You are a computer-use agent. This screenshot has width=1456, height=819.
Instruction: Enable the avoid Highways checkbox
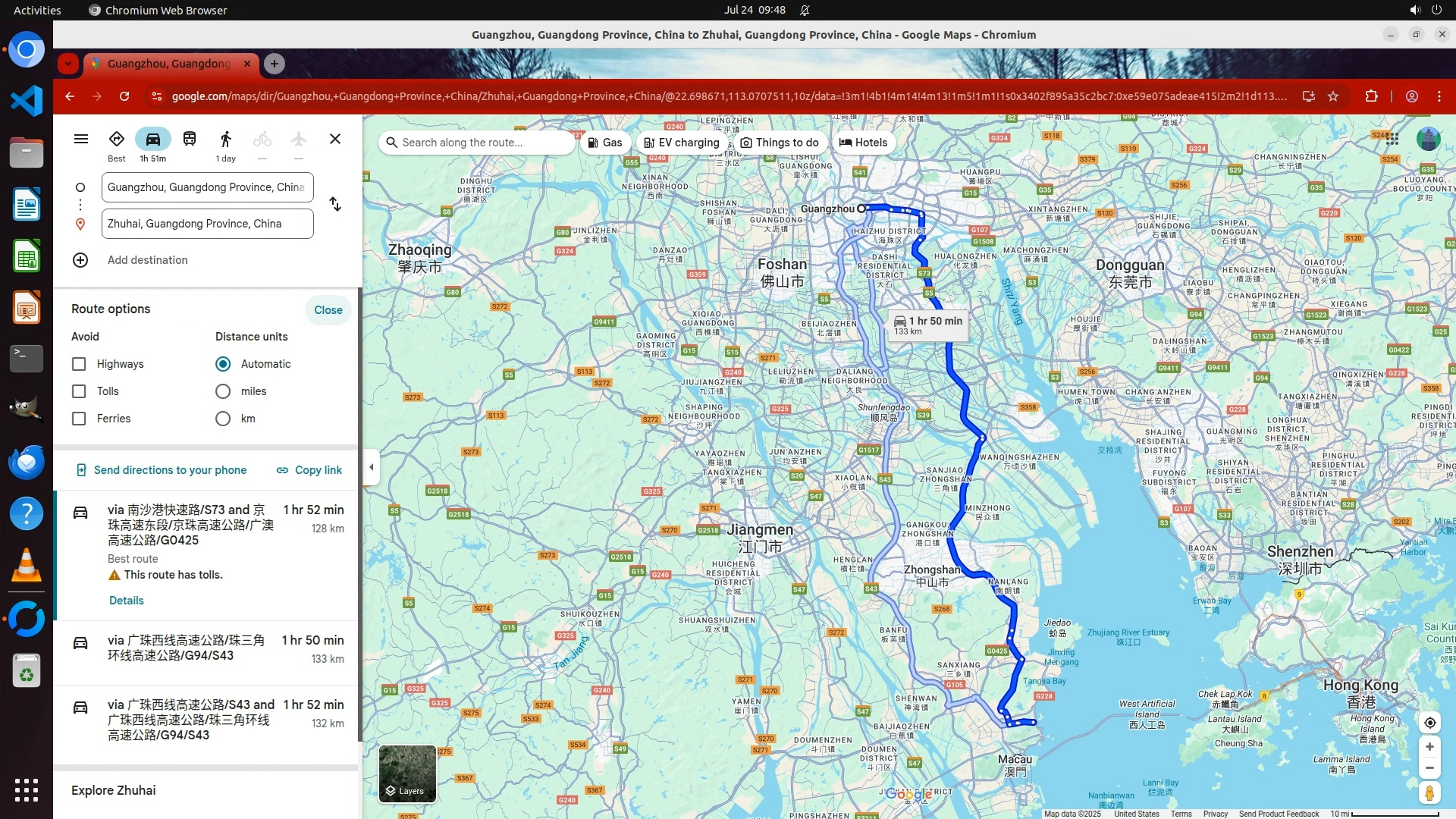pos(79,364)
